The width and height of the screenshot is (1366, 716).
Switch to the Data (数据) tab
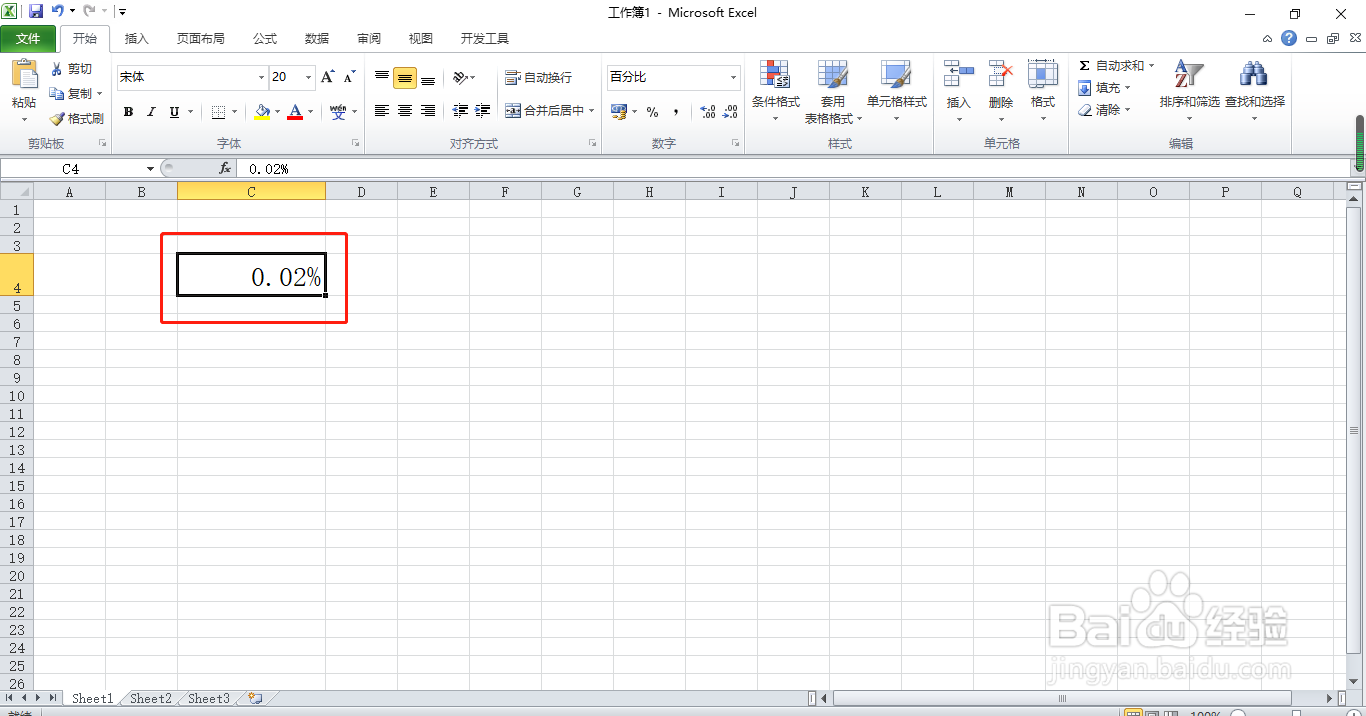pos(317,39)
